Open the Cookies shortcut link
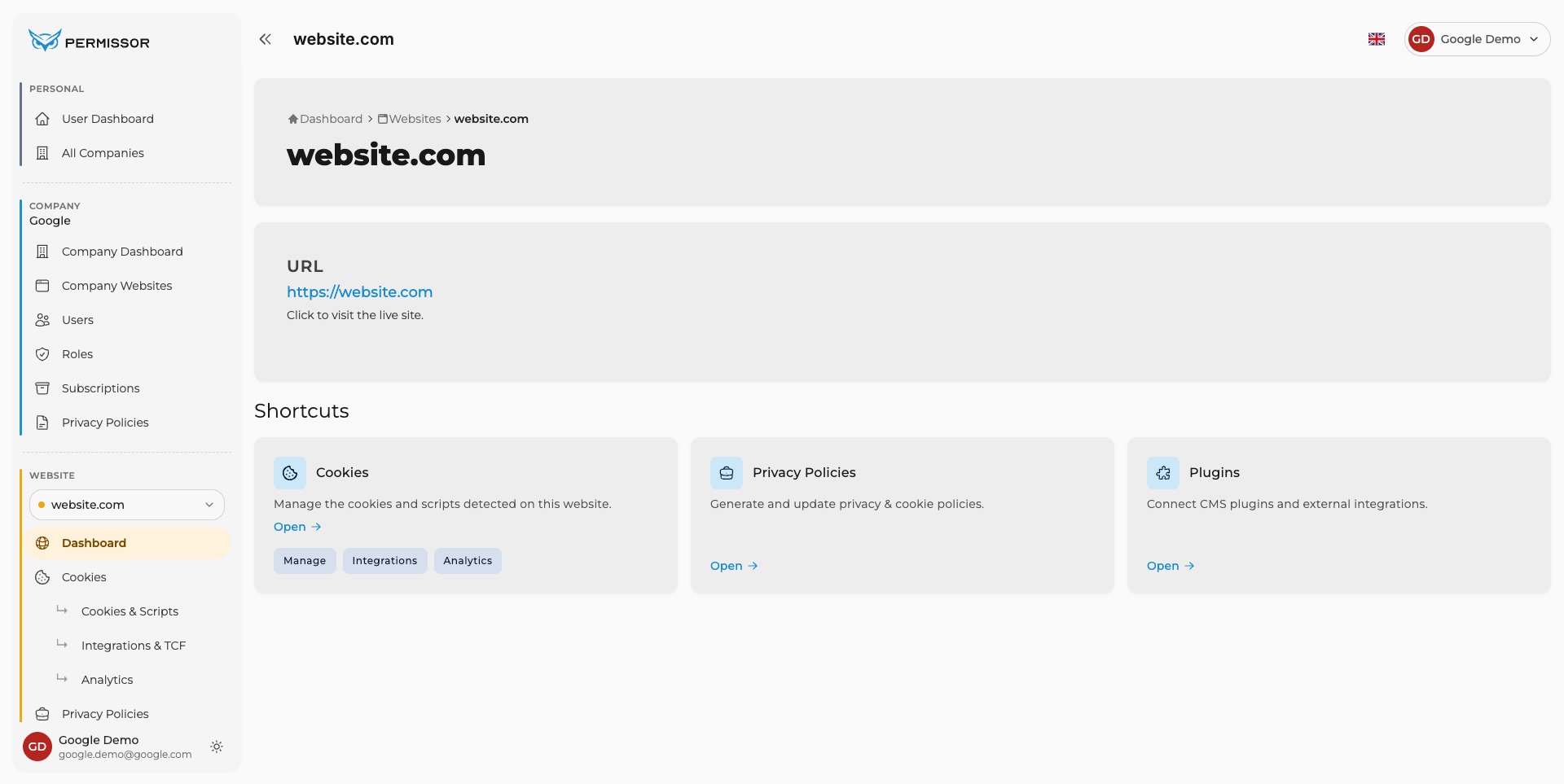The width and height of the screenshot is (1564, 784). [297, 527]
